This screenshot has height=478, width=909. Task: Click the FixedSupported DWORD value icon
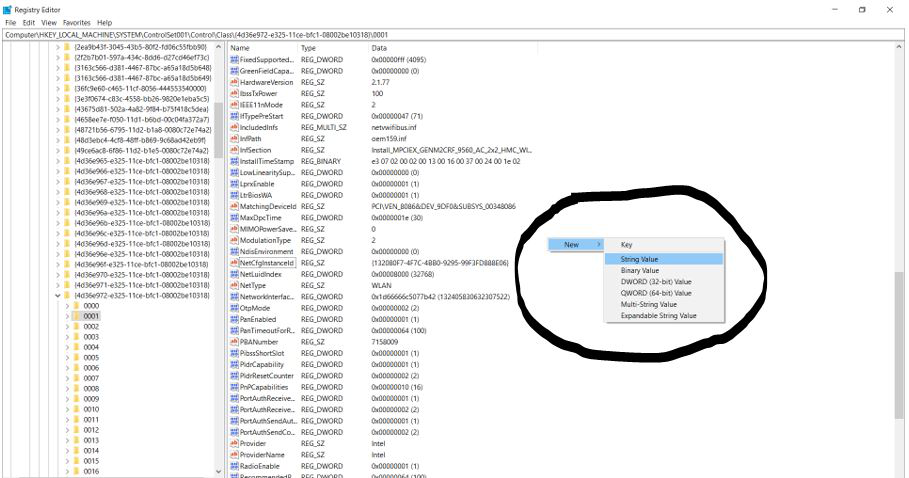tap(233, 59)
